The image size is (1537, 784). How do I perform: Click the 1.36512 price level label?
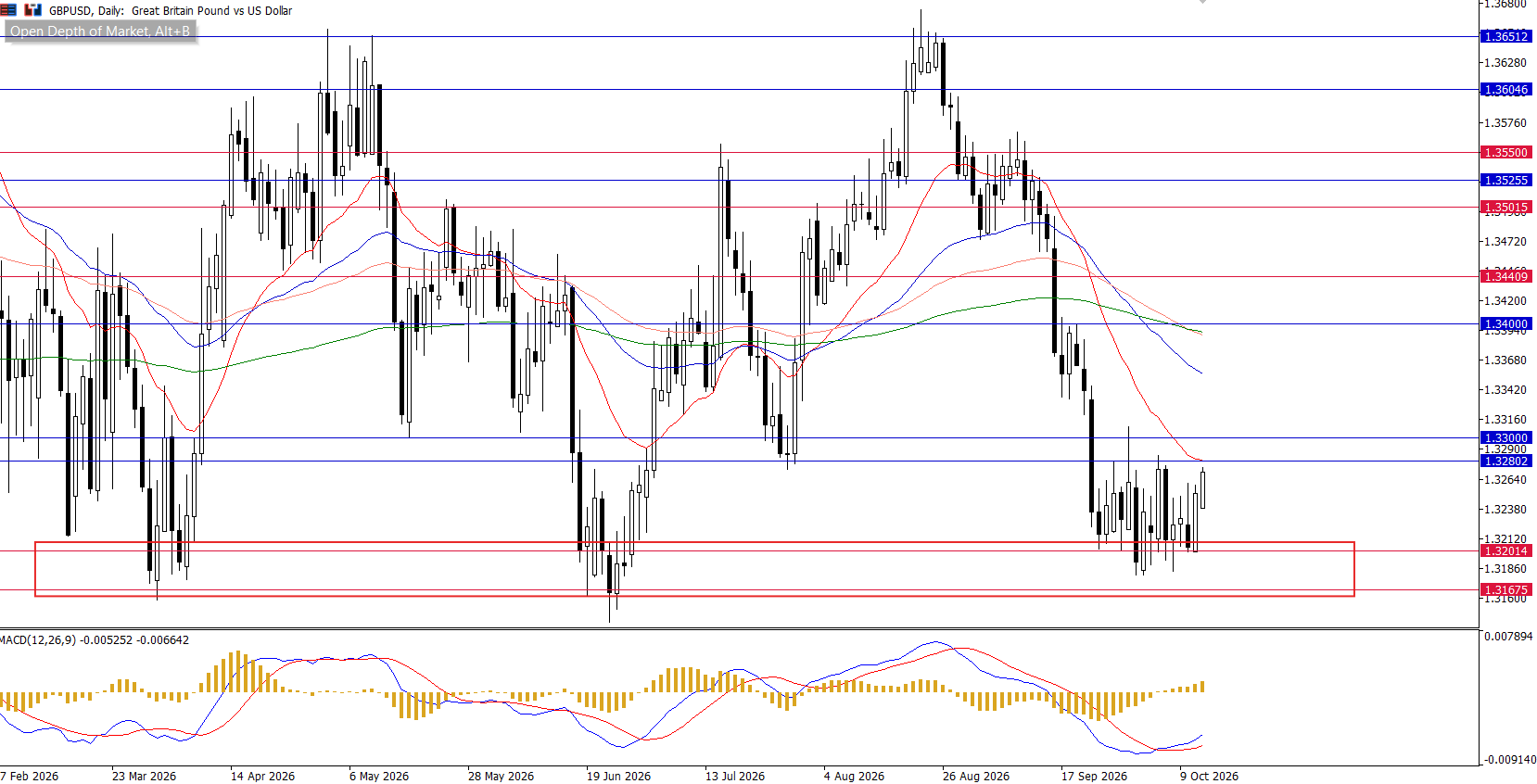coord(1506,37)
